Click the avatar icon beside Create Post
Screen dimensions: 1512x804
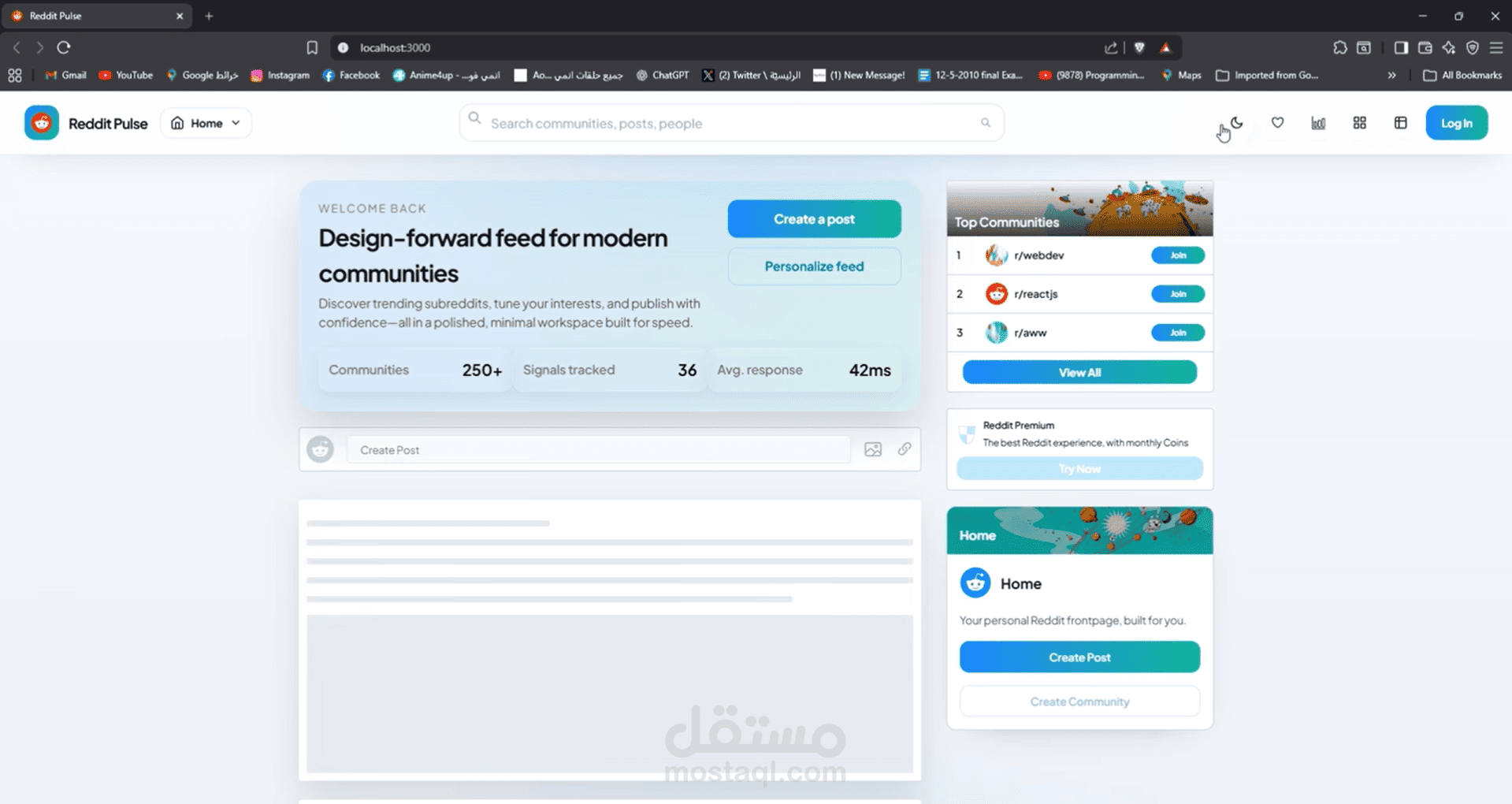[x=320, y=449]
